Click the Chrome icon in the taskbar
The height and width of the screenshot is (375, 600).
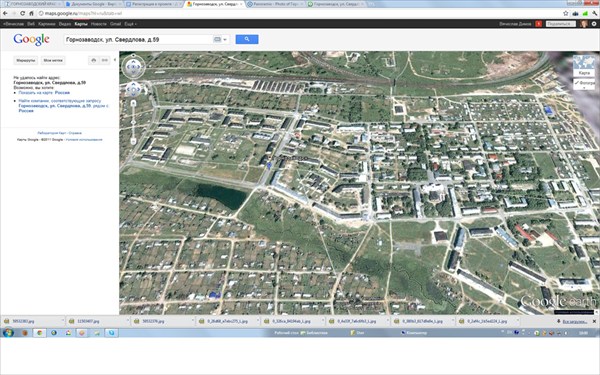tap(39, 333)
